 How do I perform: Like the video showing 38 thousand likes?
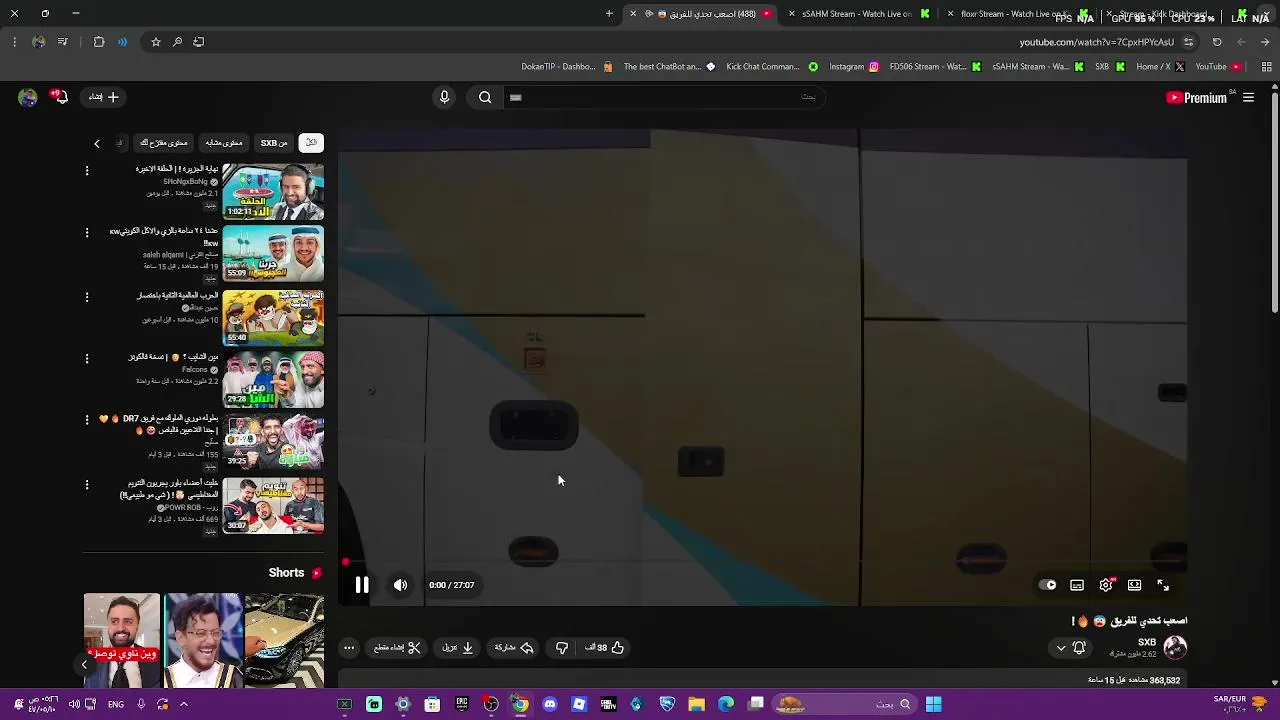(605, 647)
